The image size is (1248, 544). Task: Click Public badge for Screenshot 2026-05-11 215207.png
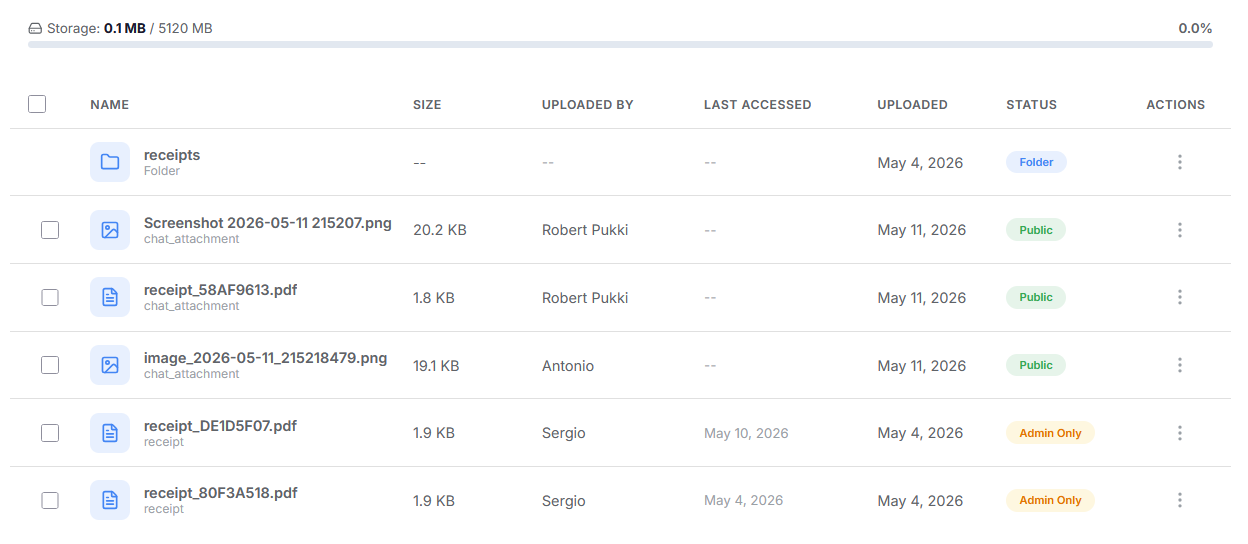pyautogui.click(x=1036, y=230)
